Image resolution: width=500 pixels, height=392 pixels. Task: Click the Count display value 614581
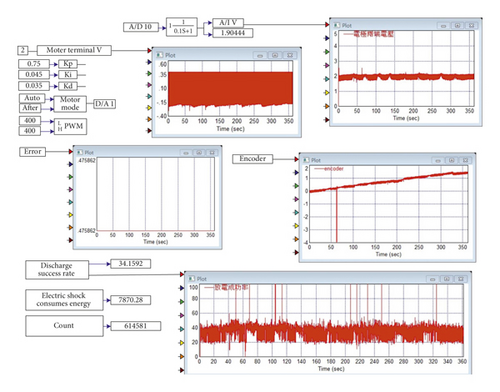pyautogui.click(x=136, y=326)
